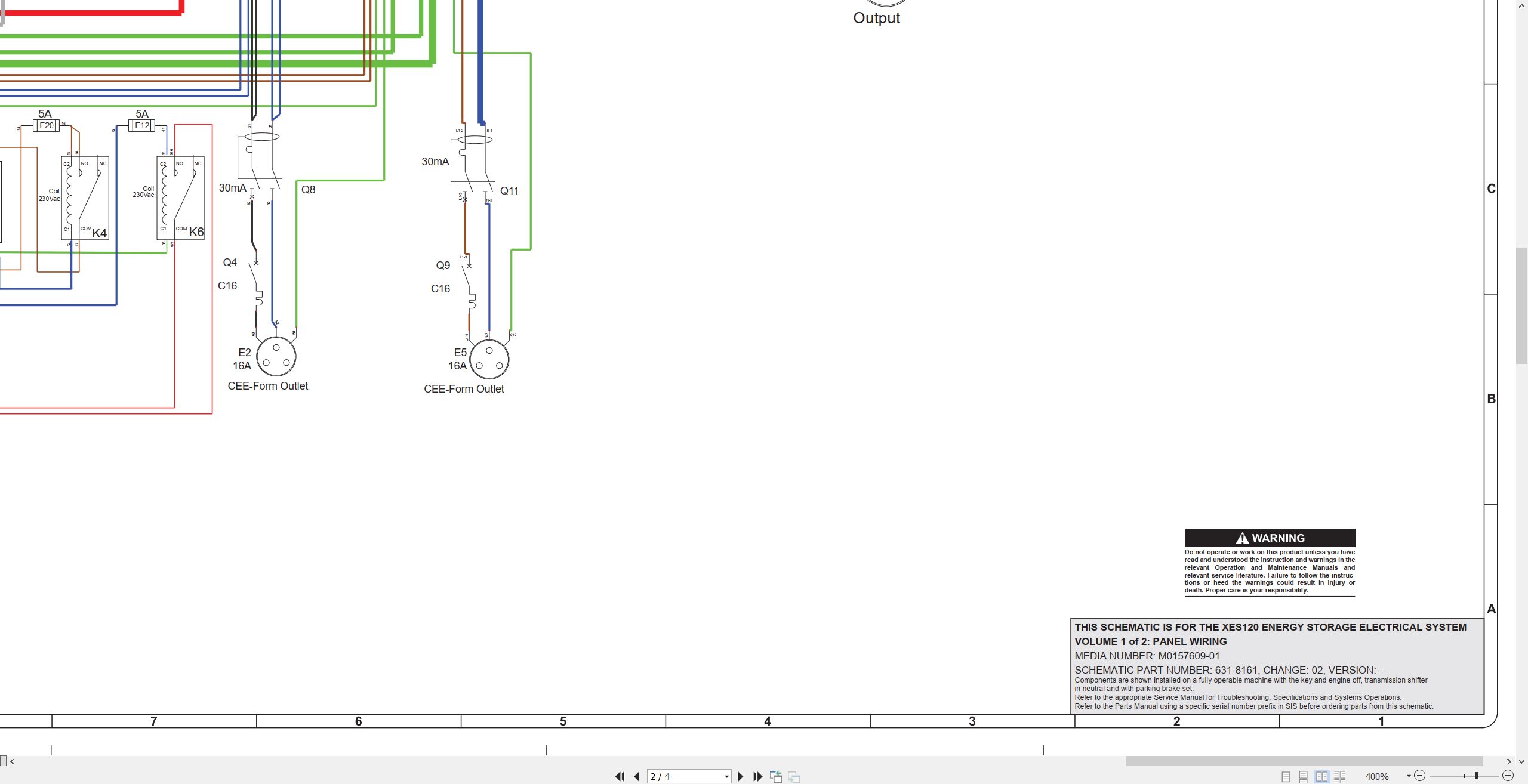The image size is (1528, 784).
Task: Click the SCHEMATIC PART NUMBER line
Action: click(x=1228, y=670)
